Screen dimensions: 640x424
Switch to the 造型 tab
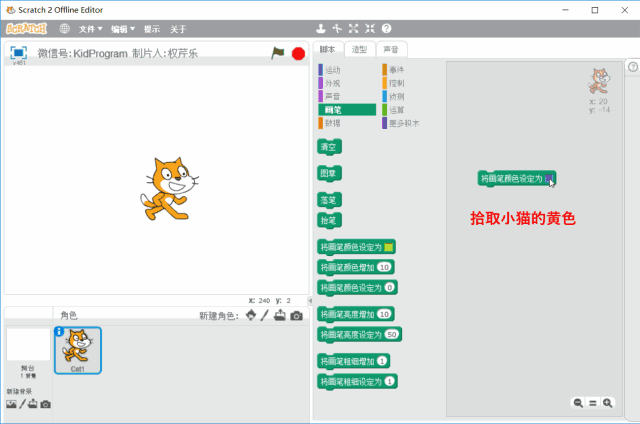pyautogui.click(x=359, y=49)
